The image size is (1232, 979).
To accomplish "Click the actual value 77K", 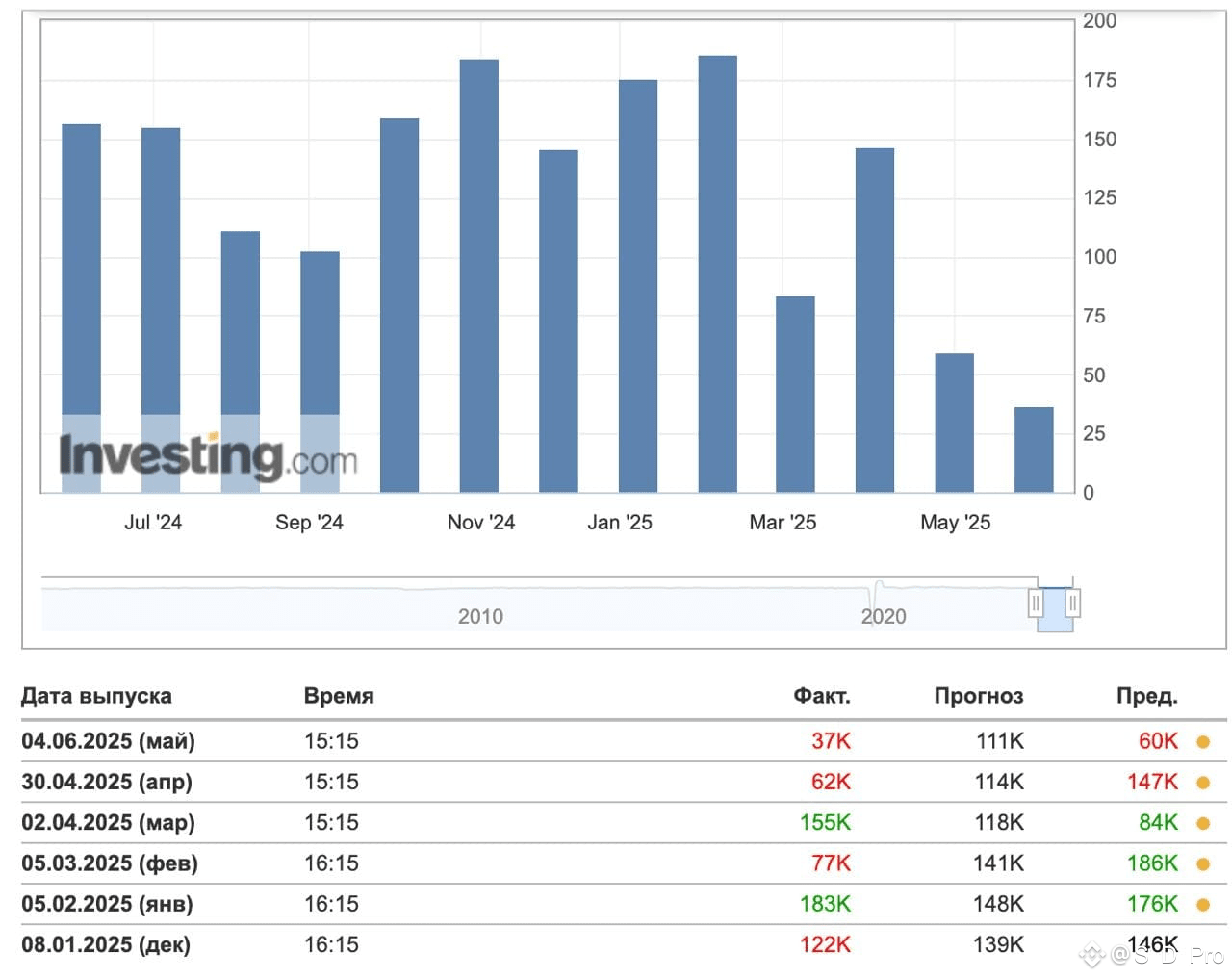I will tap(831, 863).
